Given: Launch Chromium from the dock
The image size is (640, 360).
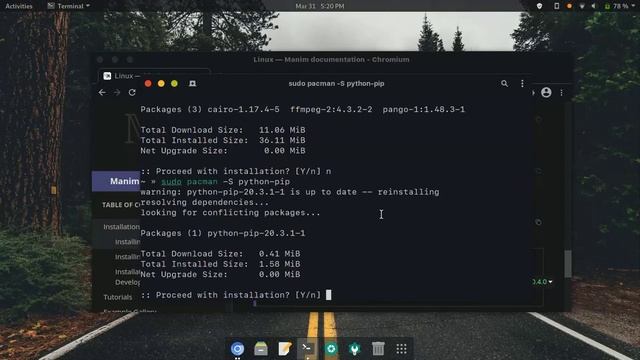Looking at the screenshot, I should click(238, 349).
